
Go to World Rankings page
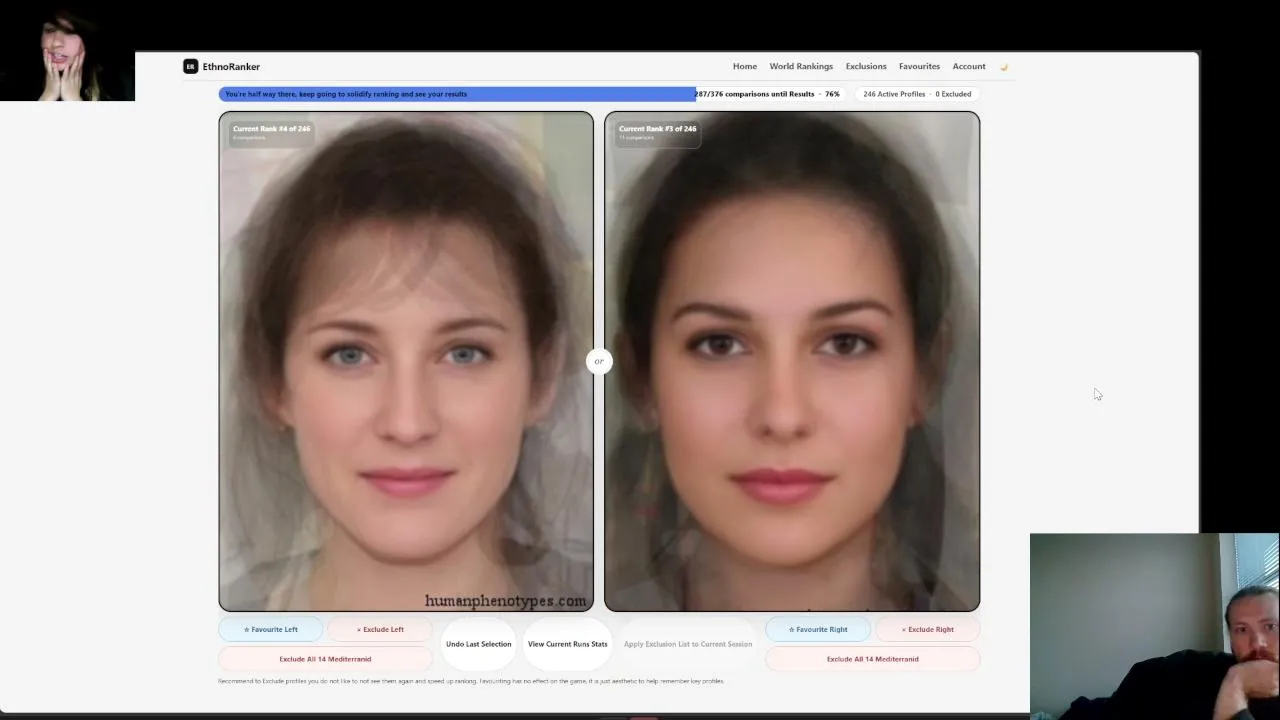[801, 66]
